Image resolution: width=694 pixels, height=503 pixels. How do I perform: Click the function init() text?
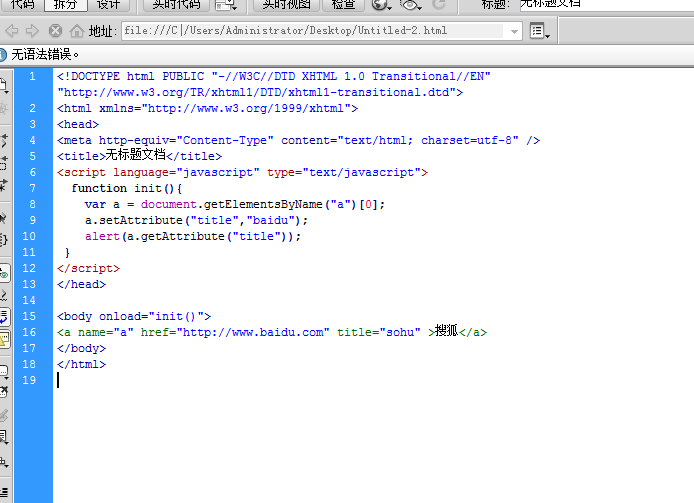coord(127,188)
